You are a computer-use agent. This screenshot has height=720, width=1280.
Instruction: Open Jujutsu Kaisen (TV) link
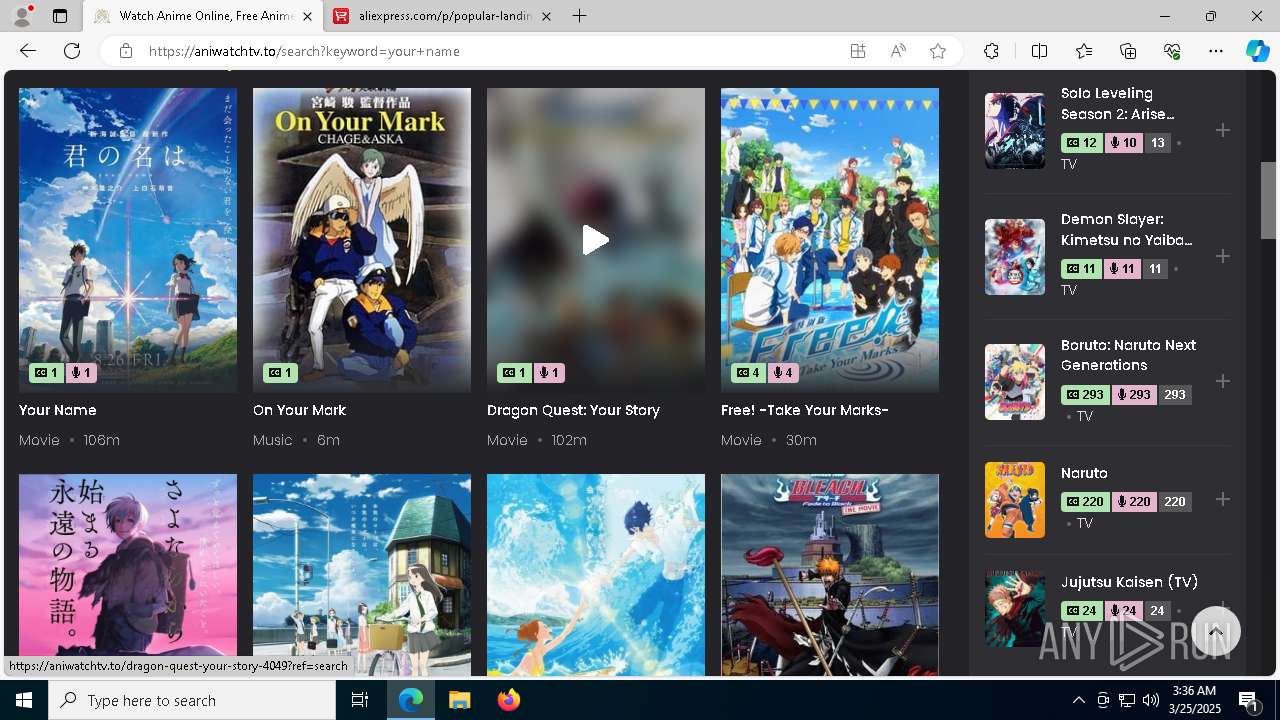point(1129,582)
